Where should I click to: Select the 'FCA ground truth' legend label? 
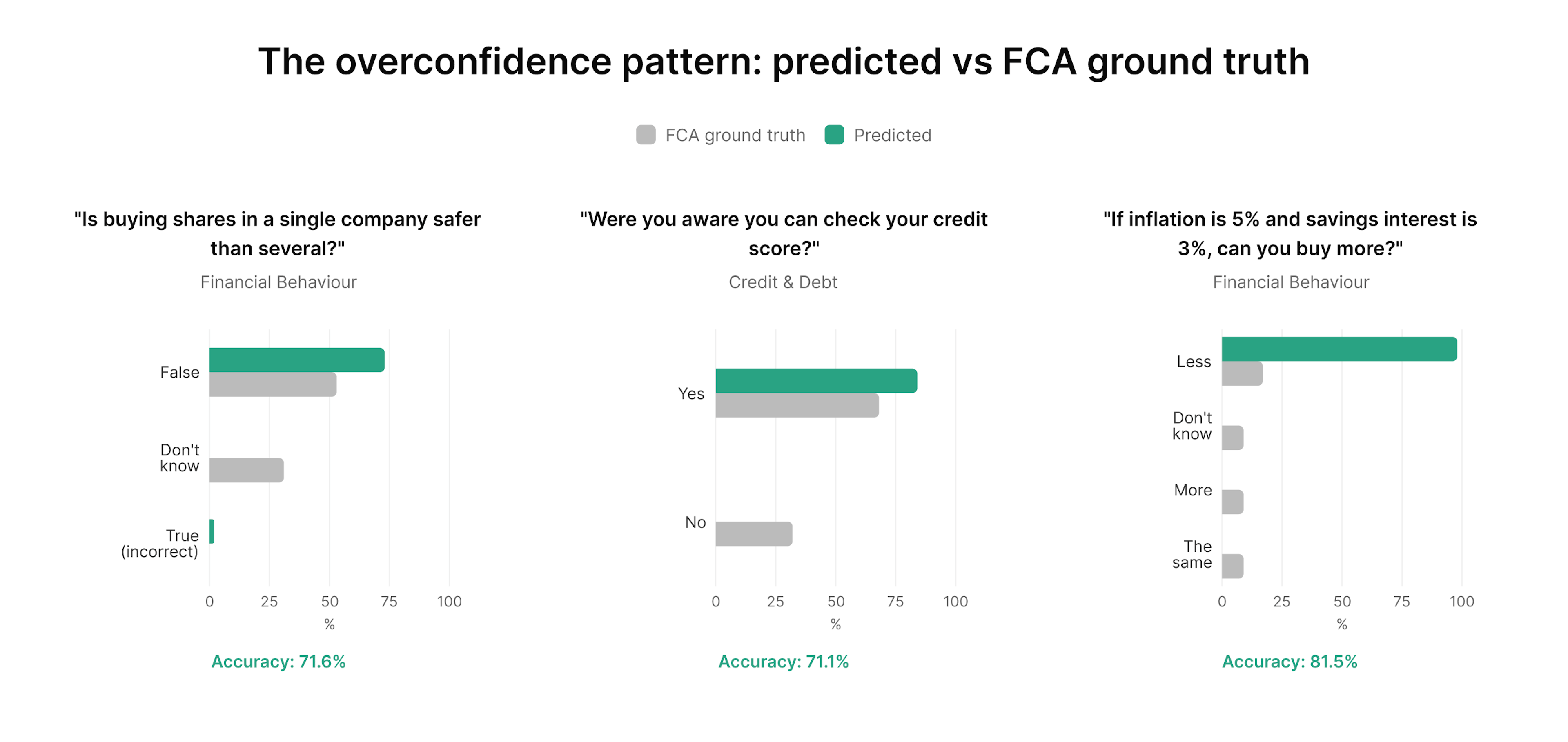pyautogui.click(x=735, y=135)
